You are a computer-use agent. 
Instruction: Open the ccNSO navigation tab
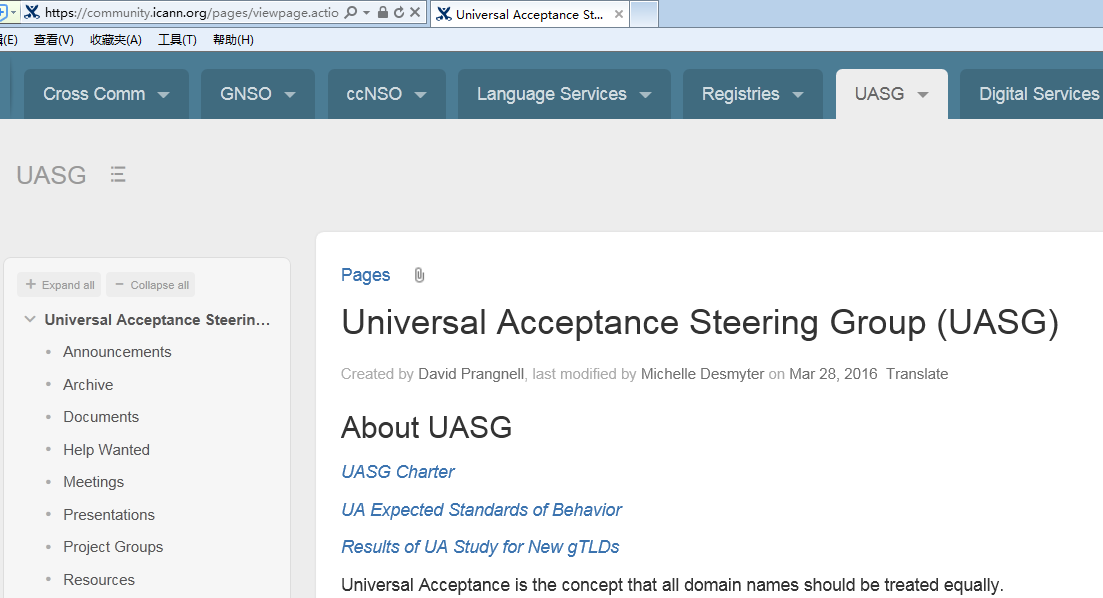click(386, 94)
